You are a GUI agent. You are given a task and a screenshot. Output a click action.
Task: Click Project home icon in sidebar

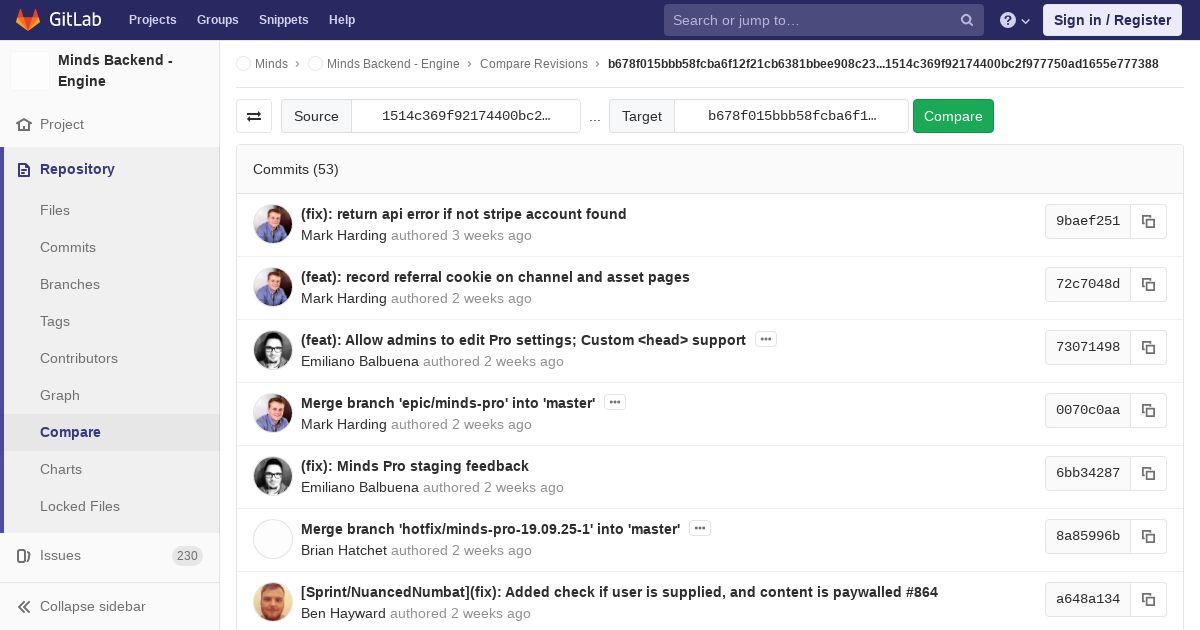[x=24, y=125]
